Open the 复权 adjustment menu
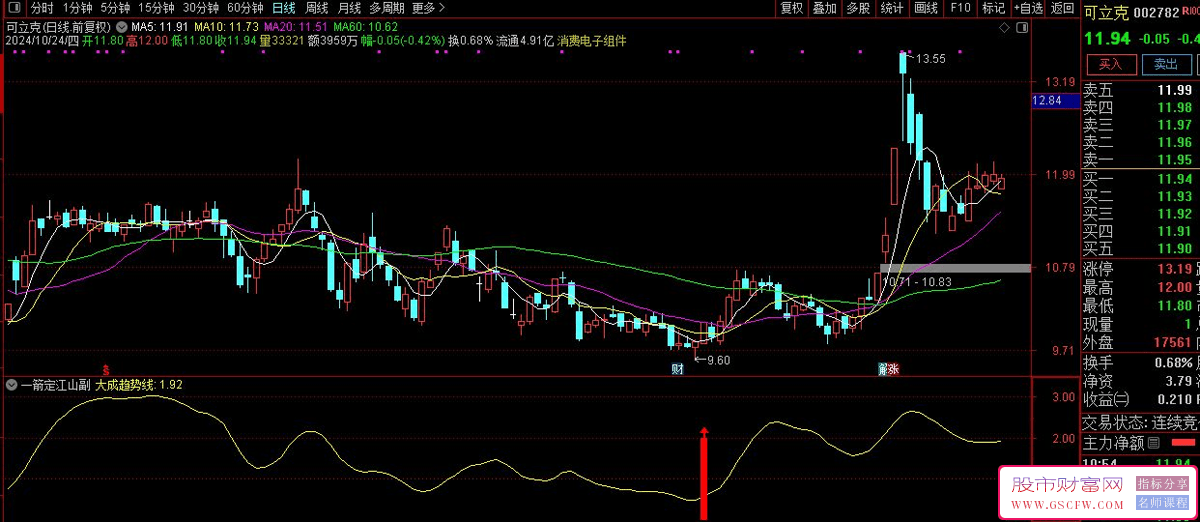The image size is (1200, 522). click(792, 8)
